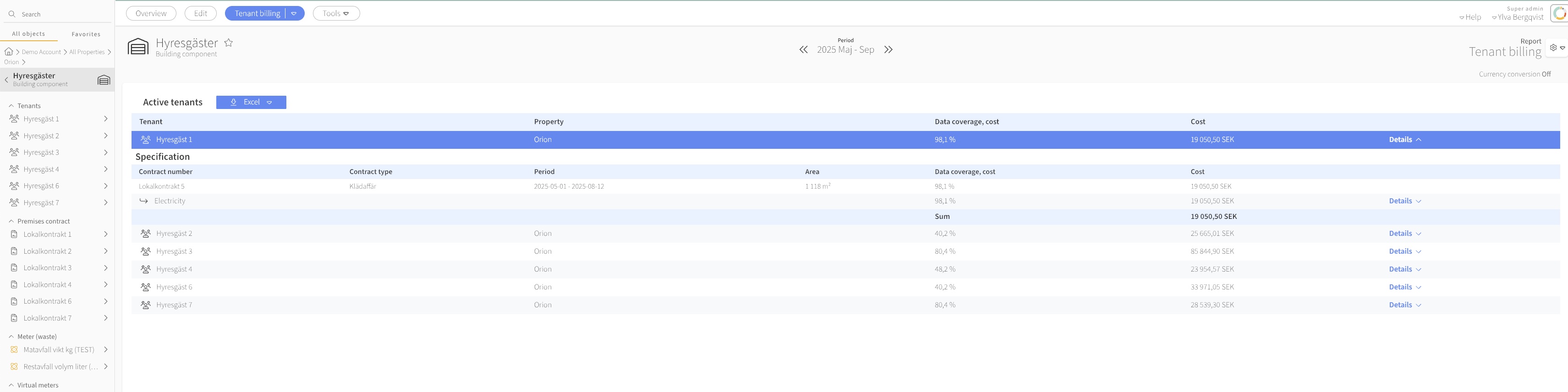Screen dimensions: 1568x392
Task: Click the favorite star next to Hyresgäster
Action: pos(228,43)
